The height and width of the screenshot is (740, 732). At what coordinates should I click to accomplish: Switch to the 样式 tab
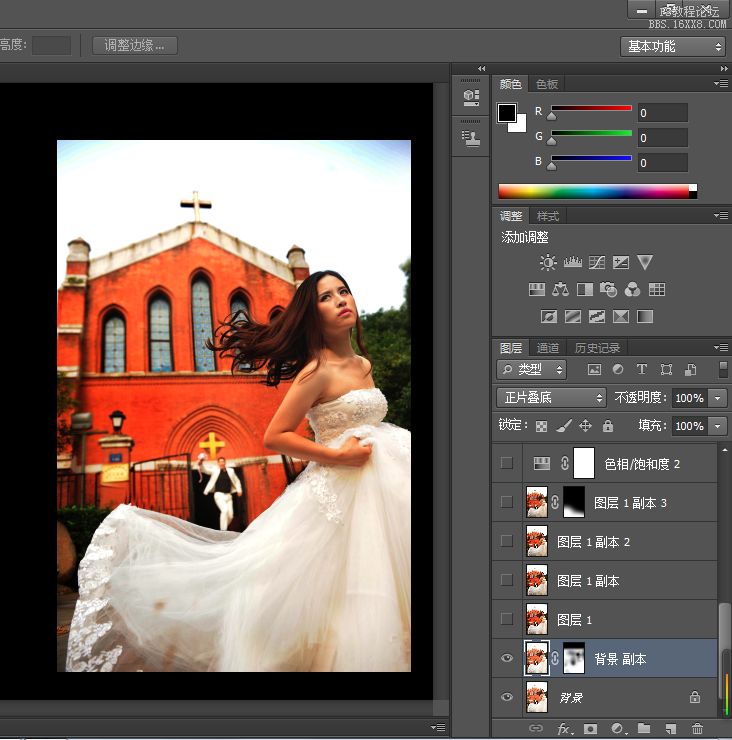(547, 216)
